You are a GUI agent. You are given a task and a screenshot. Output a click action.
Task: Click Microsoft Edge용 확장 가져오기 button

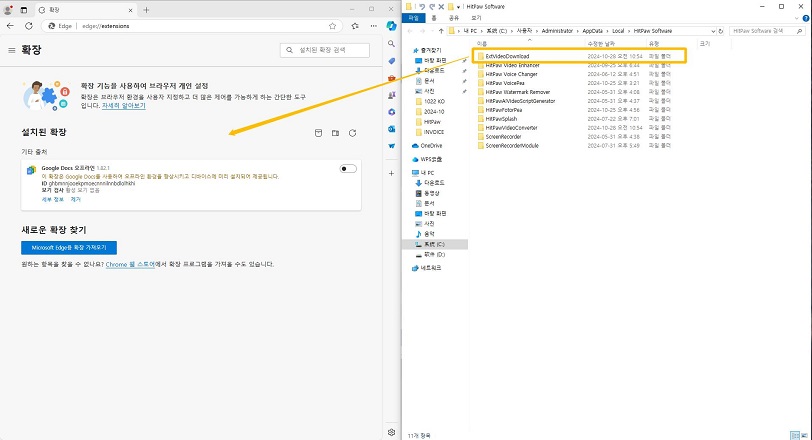pos(69,247)
